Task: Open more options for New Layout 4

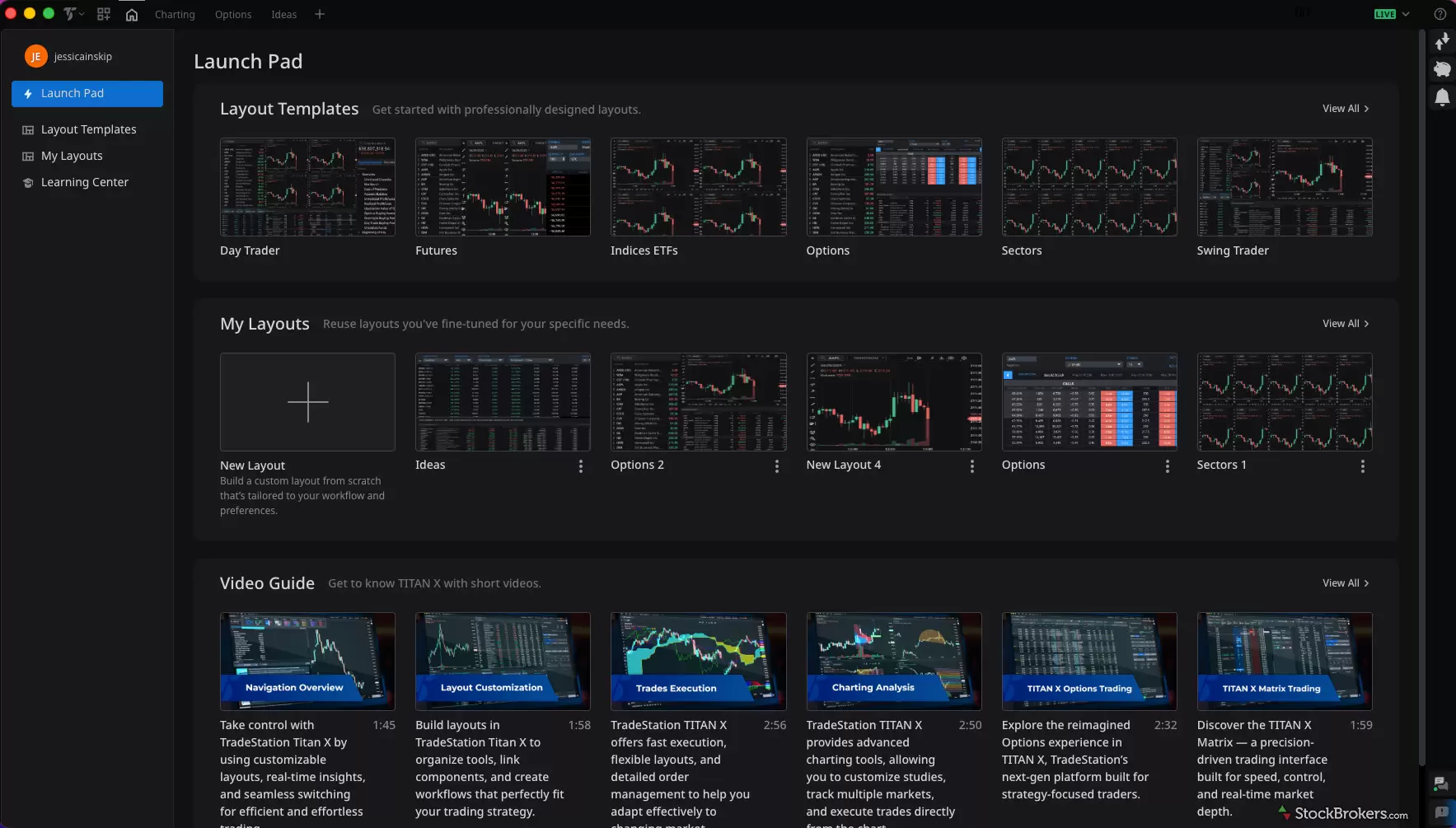Action: tap(972, 466)
